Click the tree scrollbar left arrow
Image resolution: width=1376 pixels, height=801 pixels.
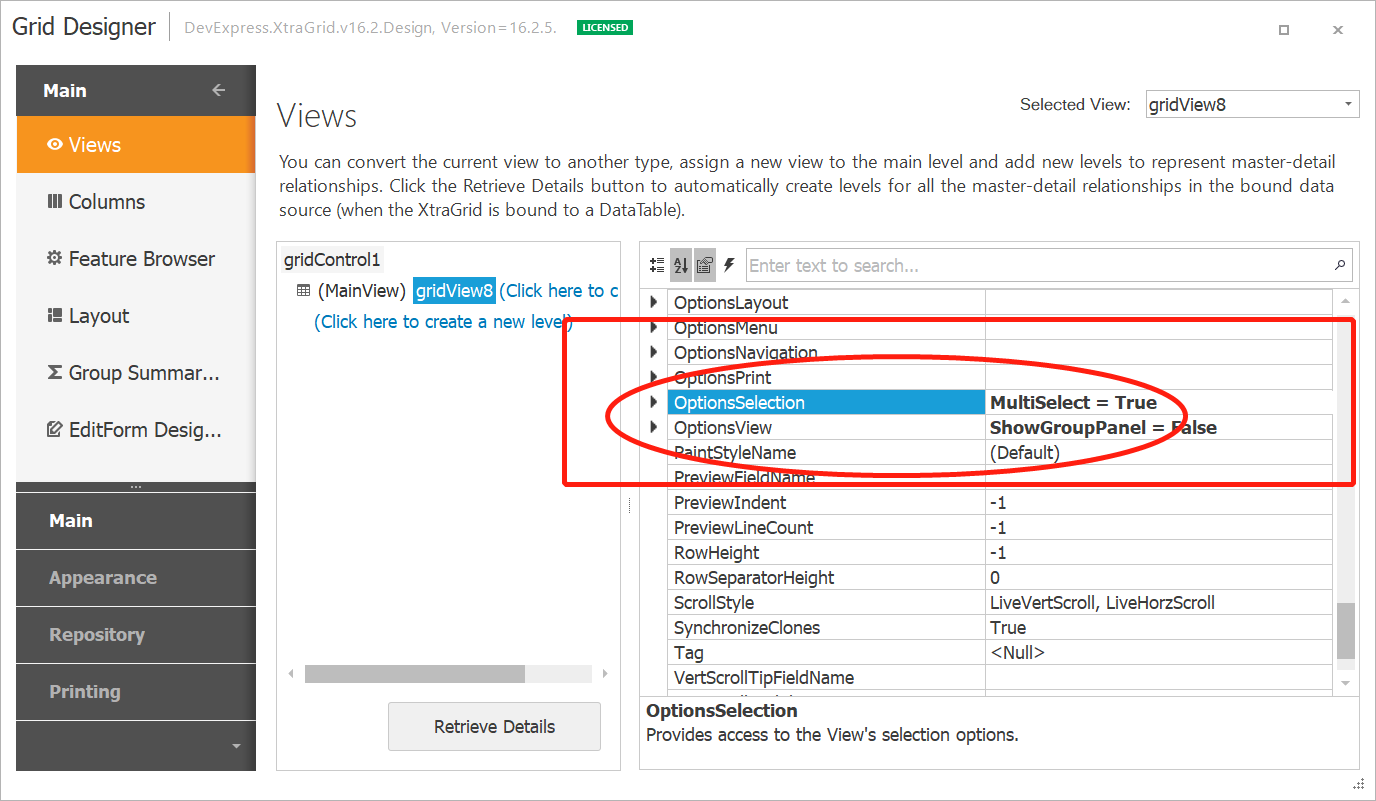pos(291,674)
